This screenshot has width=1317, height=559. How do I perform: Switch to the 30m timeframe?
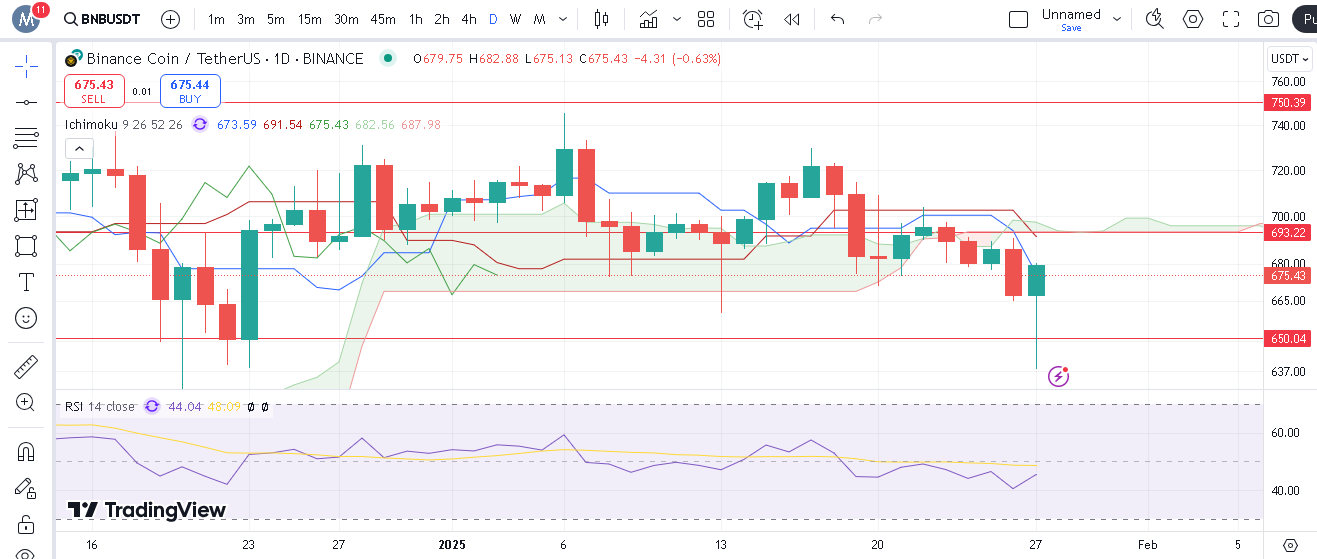pos(346,19)
